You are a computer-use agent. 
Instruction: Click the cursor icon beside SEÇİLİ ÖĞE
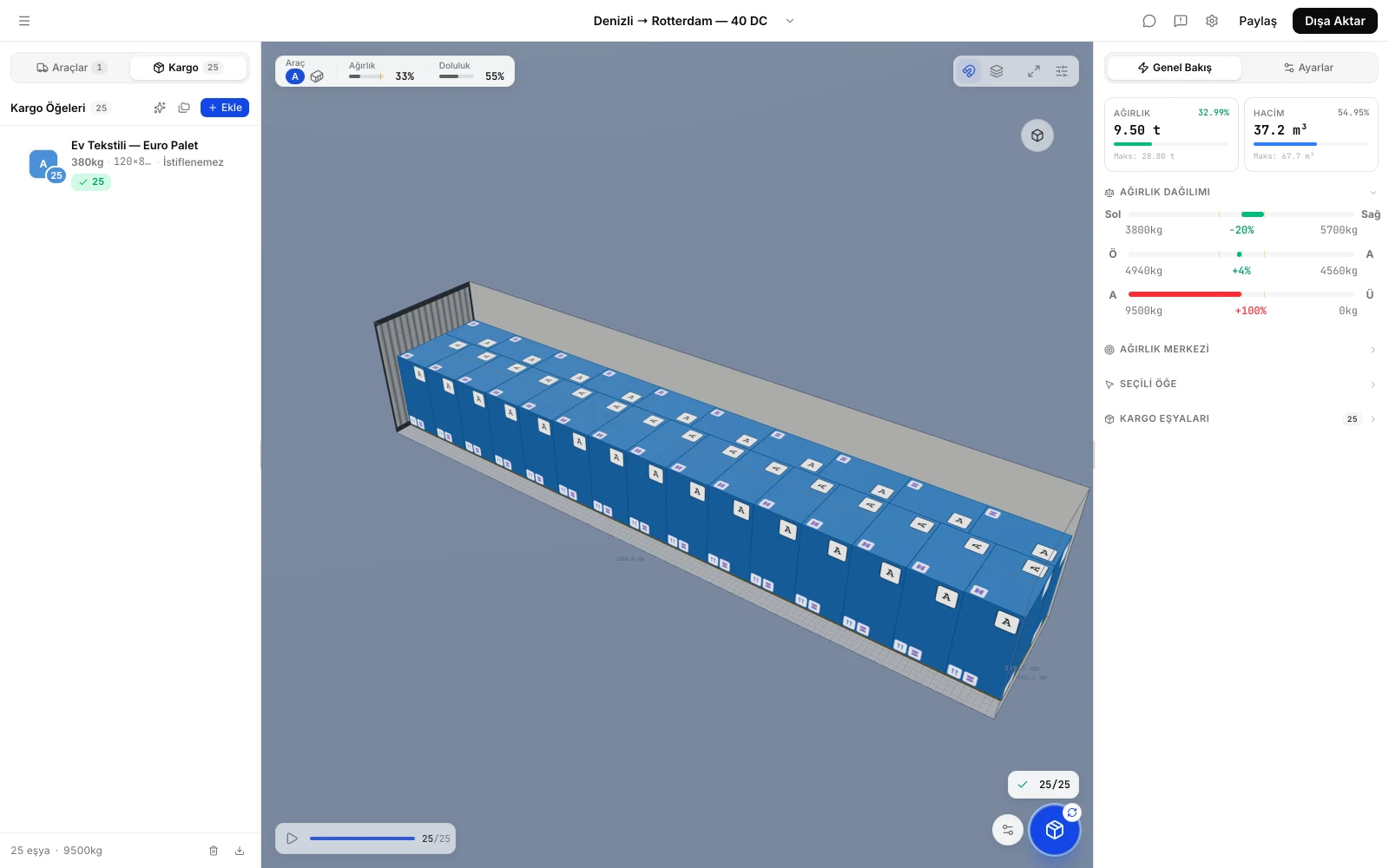[1109, 385]
